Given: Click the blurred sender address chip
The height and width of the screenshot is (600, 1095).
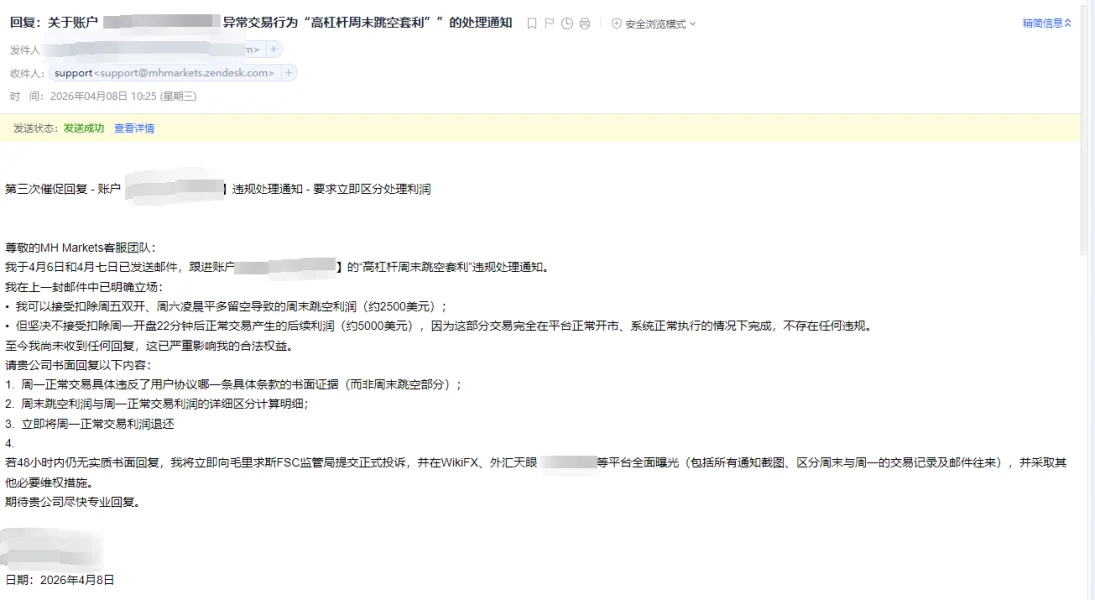Looking at the screenshot, I should (152, 50).
